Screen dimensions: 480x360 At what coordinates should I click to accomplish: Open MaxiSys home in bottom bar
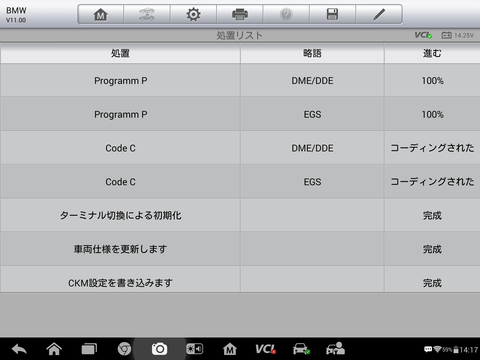(x=230, y=349)
